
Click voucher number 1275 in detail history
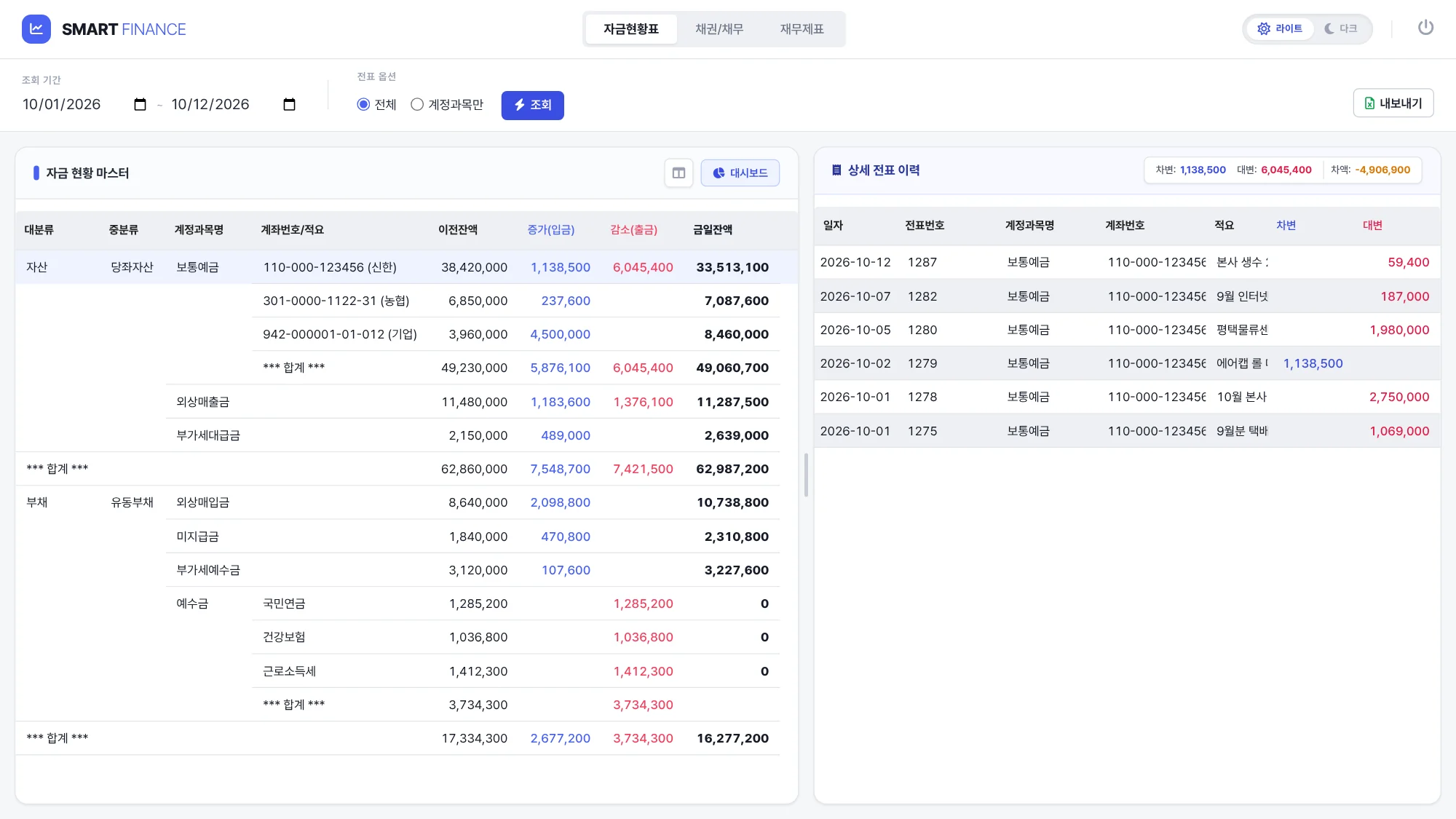pyautogui.click(x=922, y=431)
